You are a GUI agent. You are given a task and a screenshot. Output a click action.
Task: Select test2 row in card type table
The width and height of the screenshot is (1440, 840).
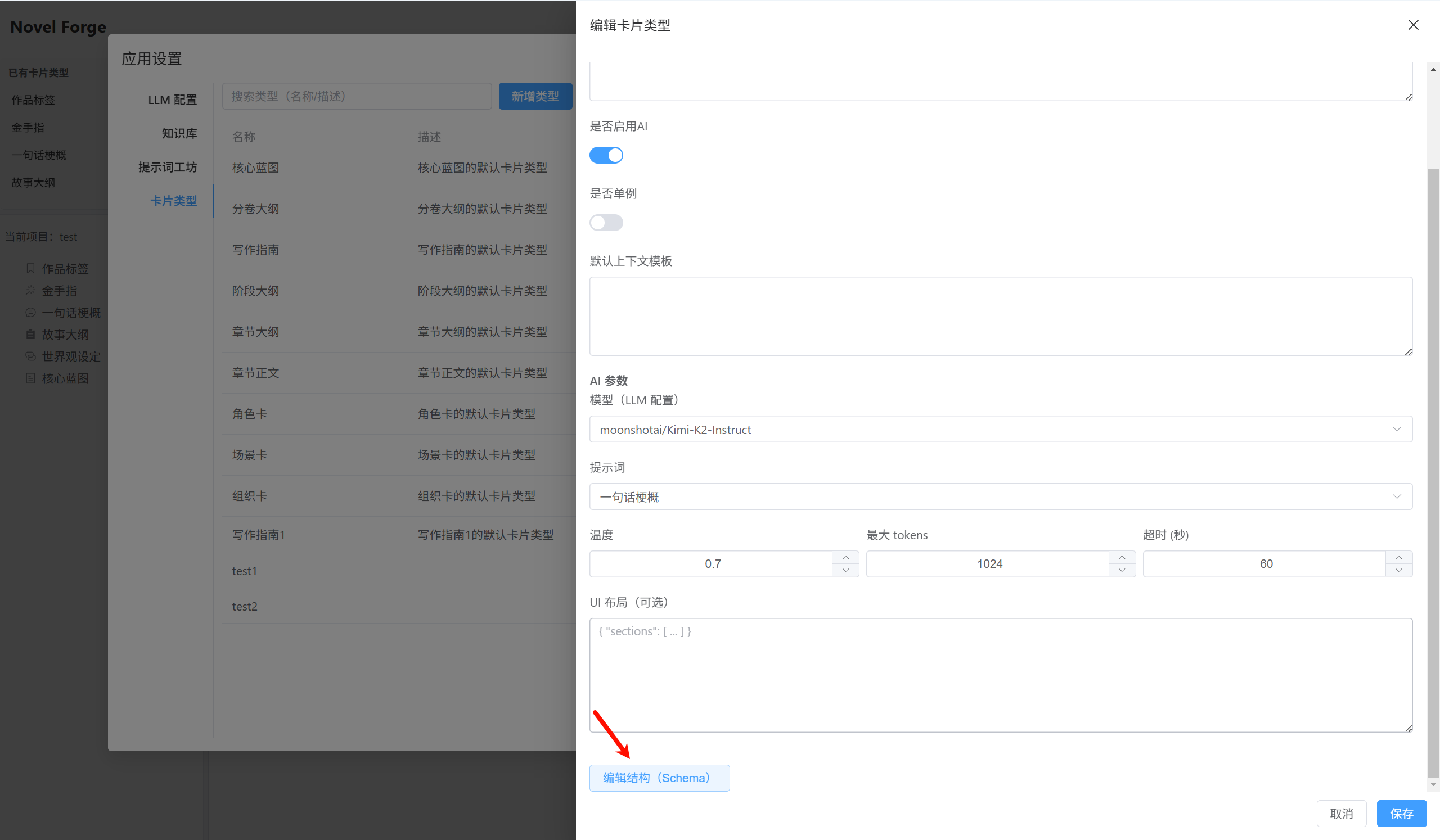click(399, 607)
